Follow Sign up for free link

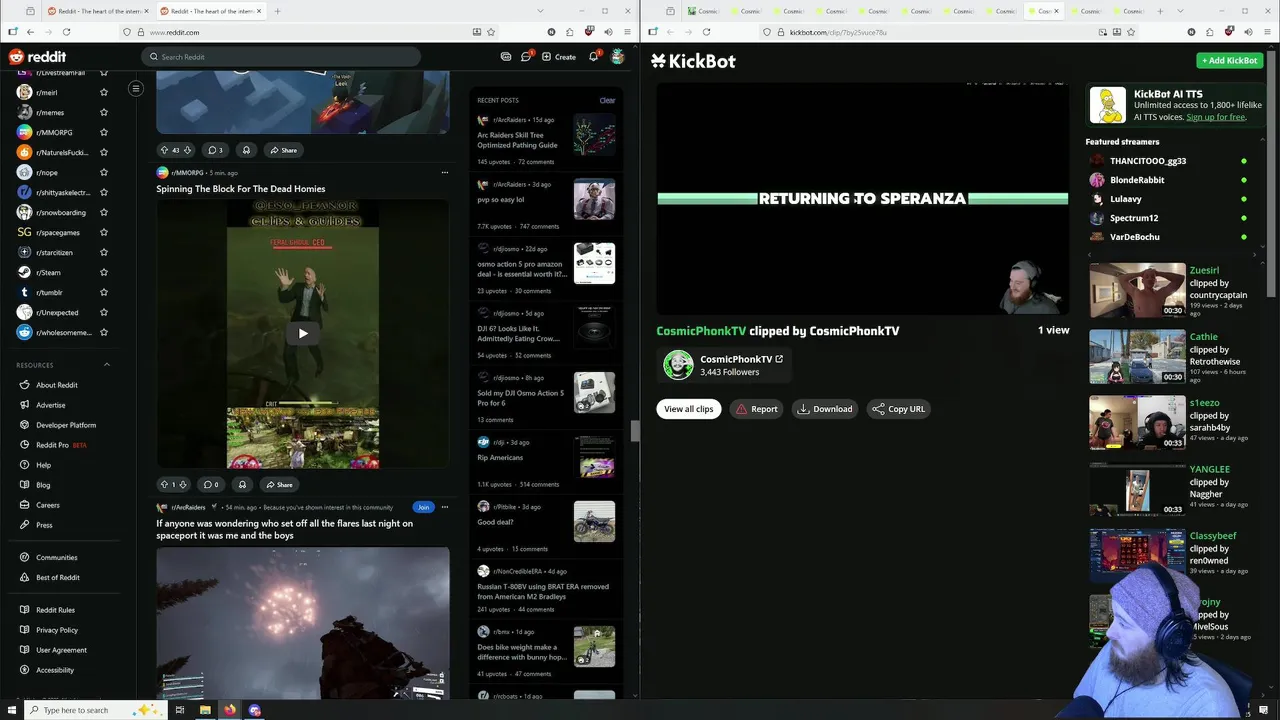pos(1215,117)
